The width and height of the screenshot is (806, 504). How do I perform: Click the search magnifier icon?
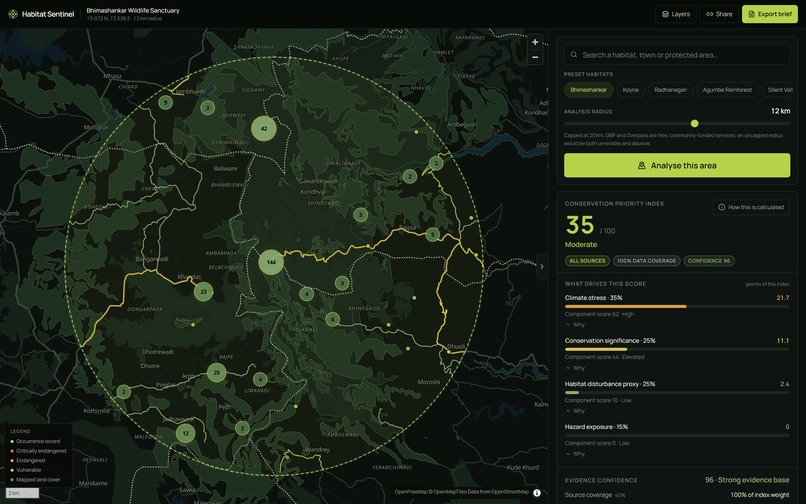574,55
